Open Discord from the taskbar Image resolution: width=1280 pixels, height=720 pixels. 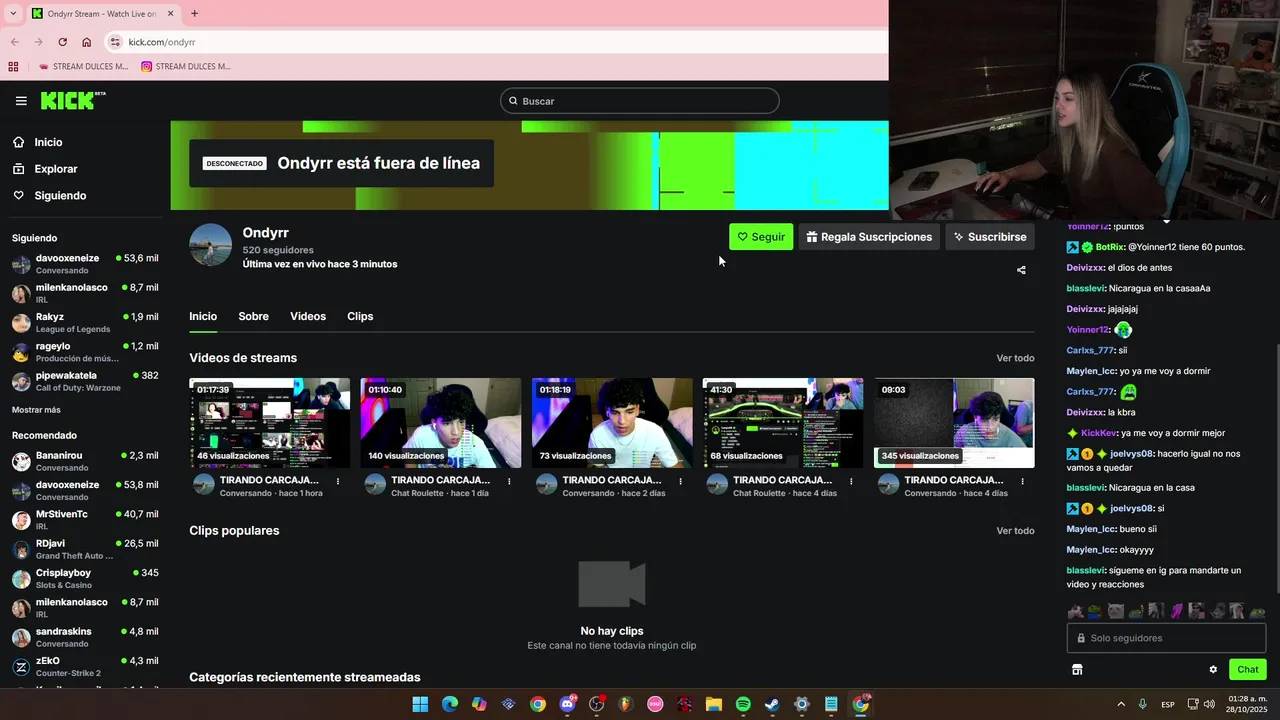(x=567, y=704)
